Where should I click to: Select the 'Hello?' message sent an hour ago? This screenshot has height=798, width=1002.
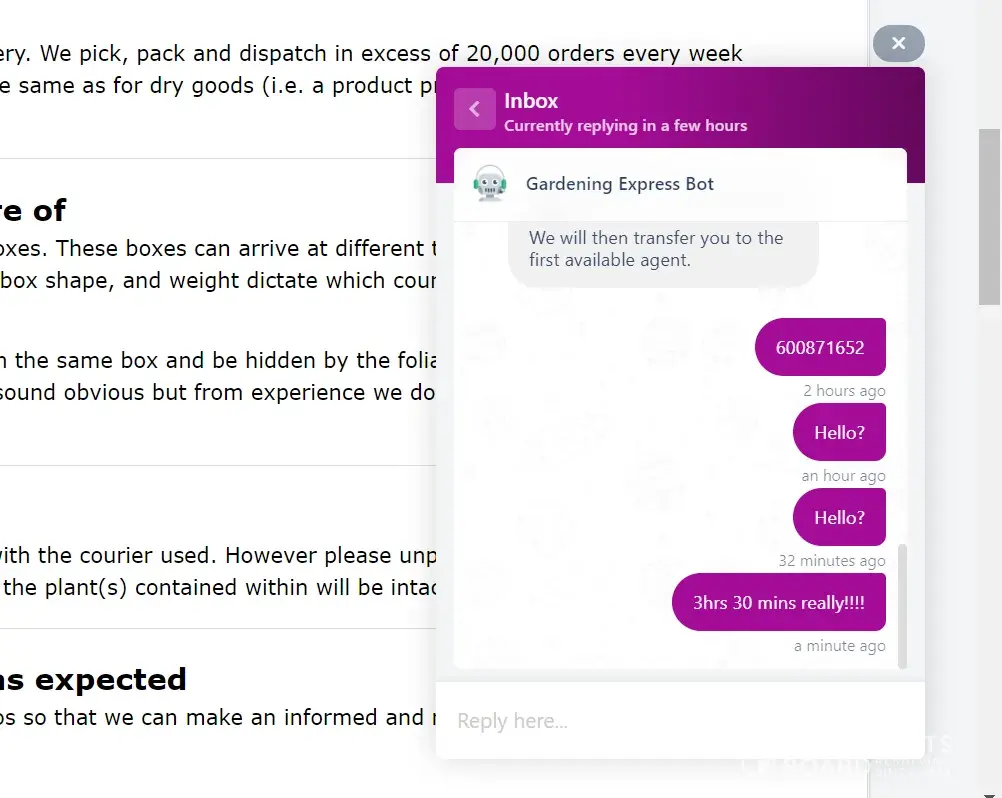point(839,432)
